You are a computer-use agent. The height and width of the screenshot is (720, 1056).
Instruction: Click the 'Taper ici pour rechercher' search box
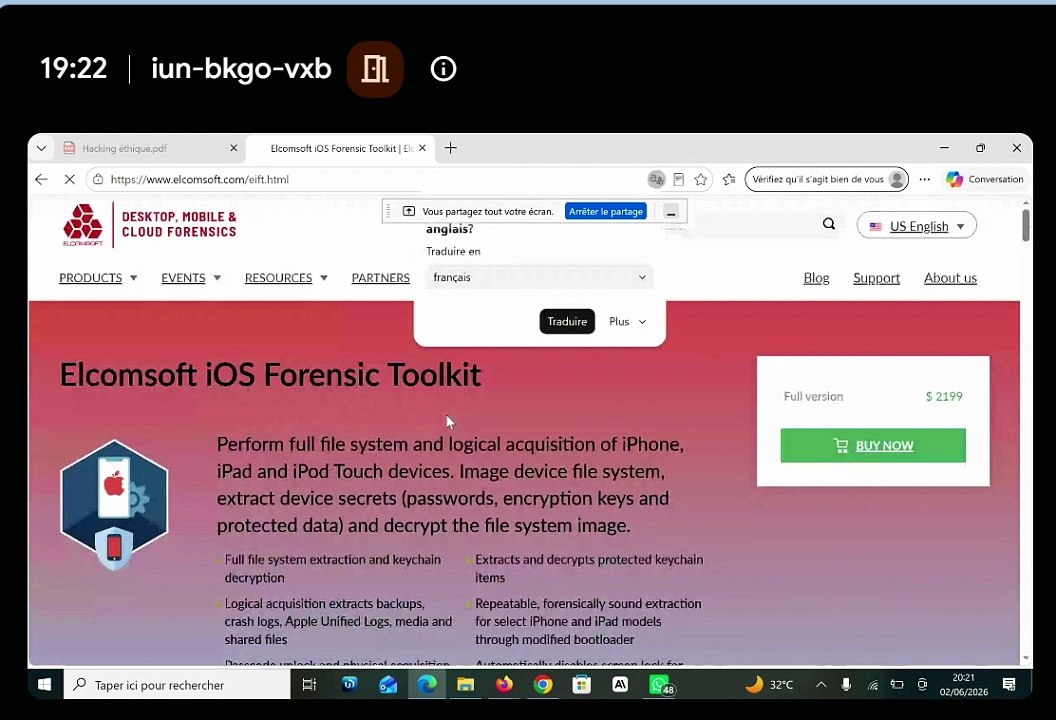(x=177, y=685)
